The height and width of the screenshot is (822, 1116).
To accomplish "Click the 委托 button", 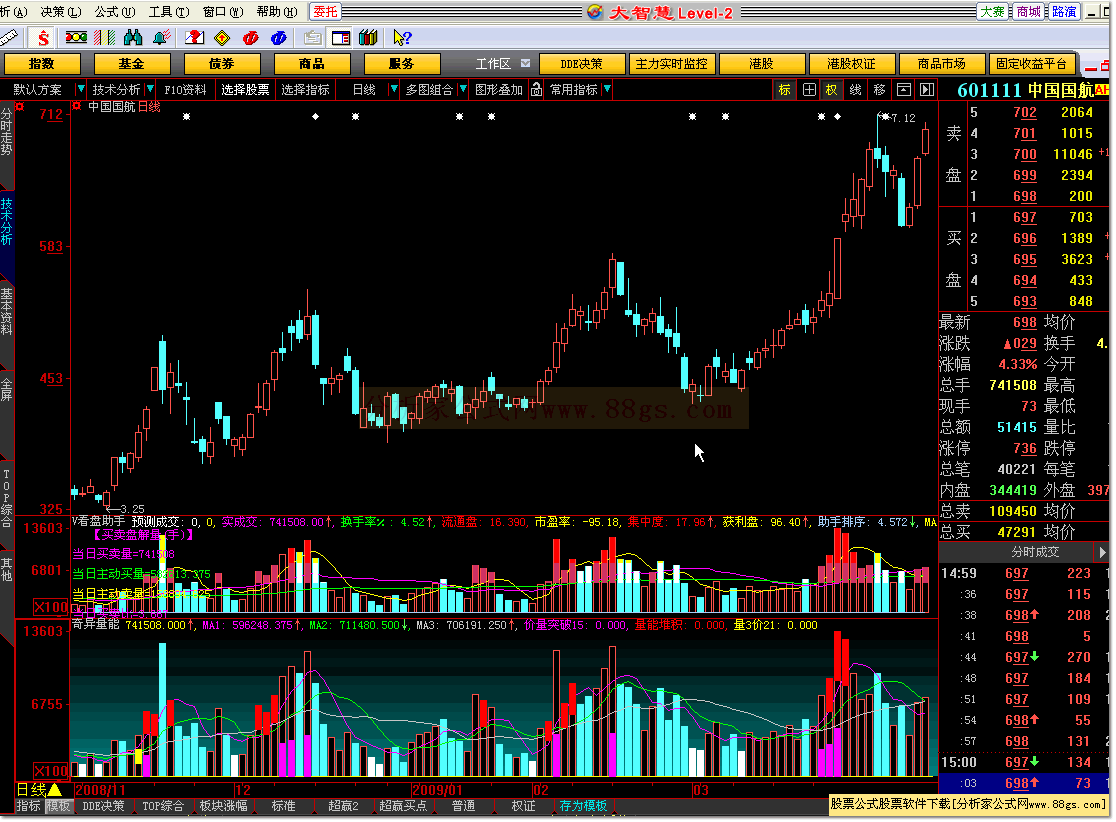I will 325,12.
